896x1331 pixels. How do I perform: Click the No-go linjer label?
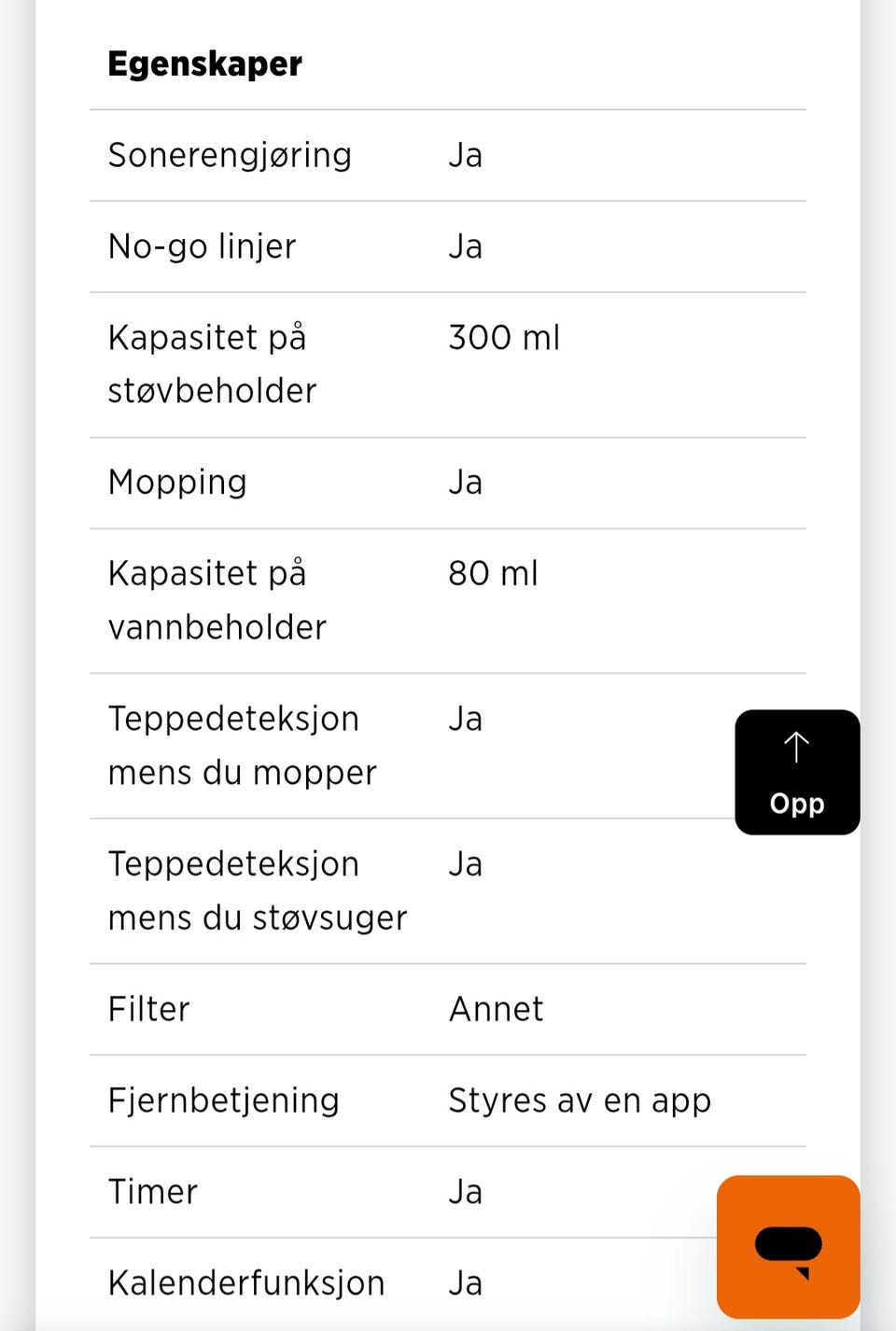point(202,246)
